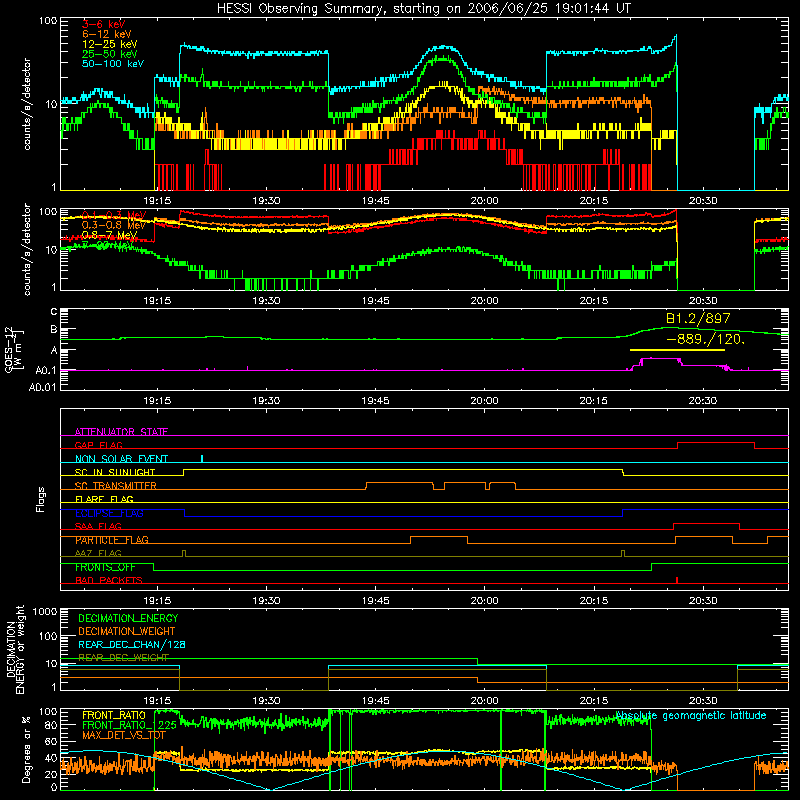Select the '6-12 keV' legend label

[107, 34]
